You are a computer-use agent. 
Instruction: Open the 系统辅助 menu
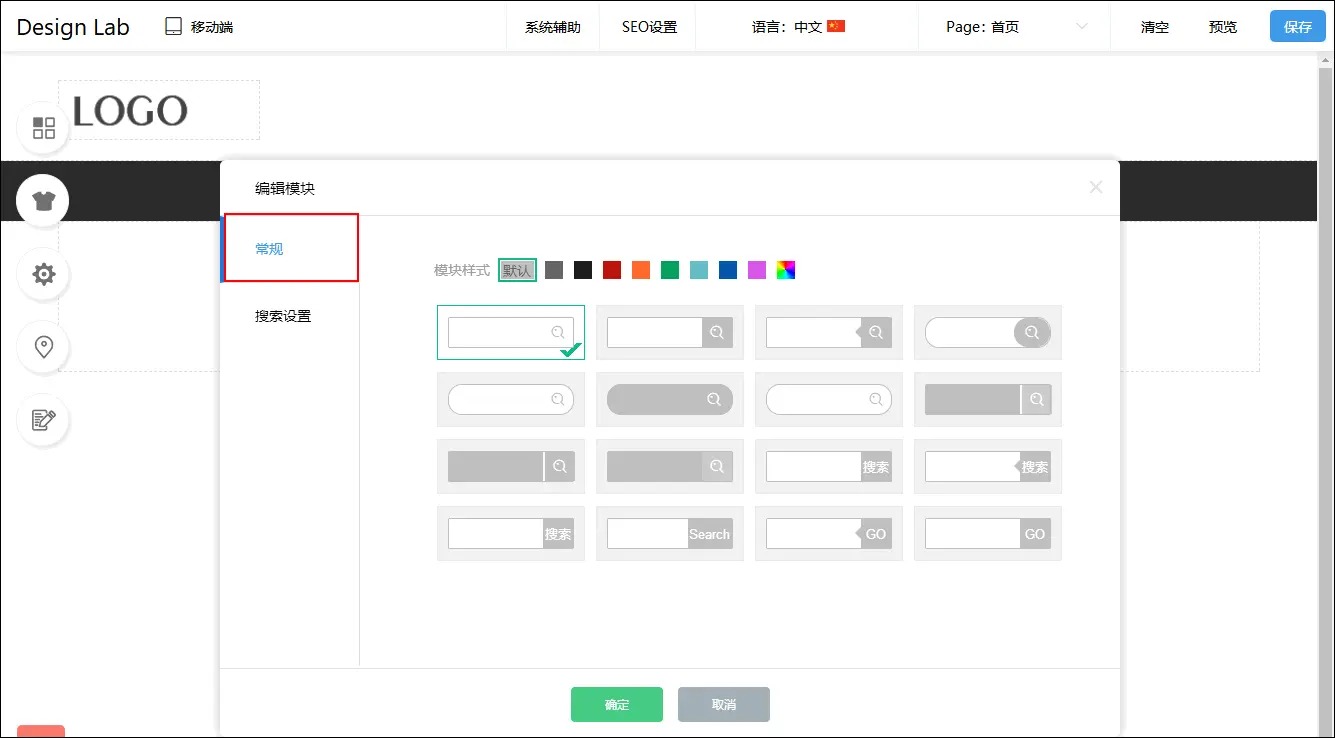552,27
